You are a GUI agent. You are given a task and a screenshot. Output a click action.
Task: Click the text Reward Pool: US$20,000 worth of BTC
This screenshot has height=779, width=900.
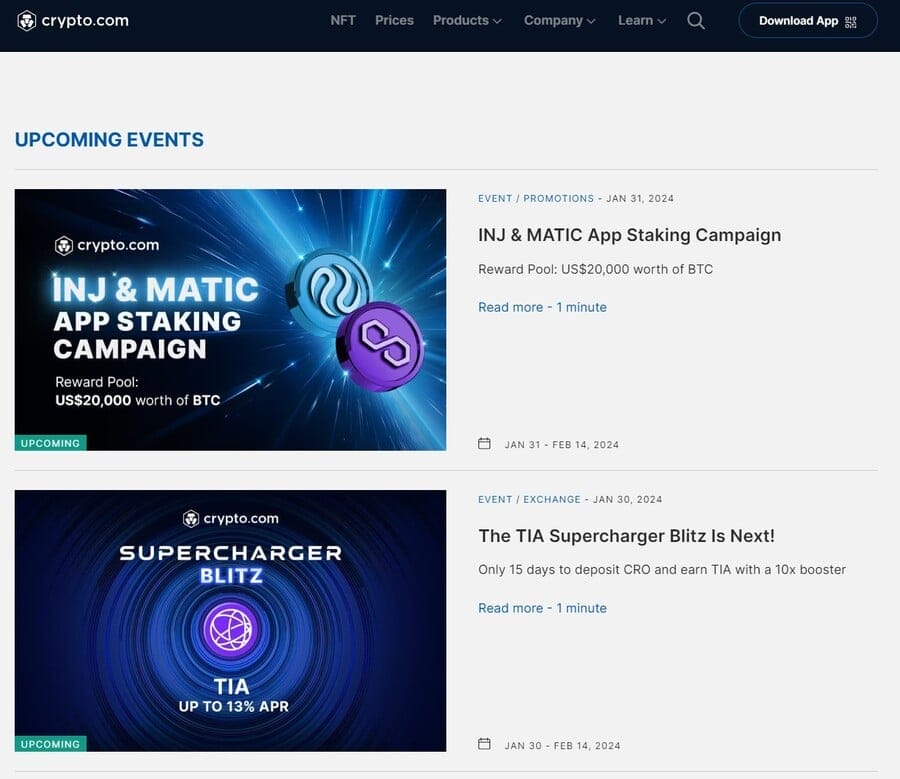(x=595, y=269)
